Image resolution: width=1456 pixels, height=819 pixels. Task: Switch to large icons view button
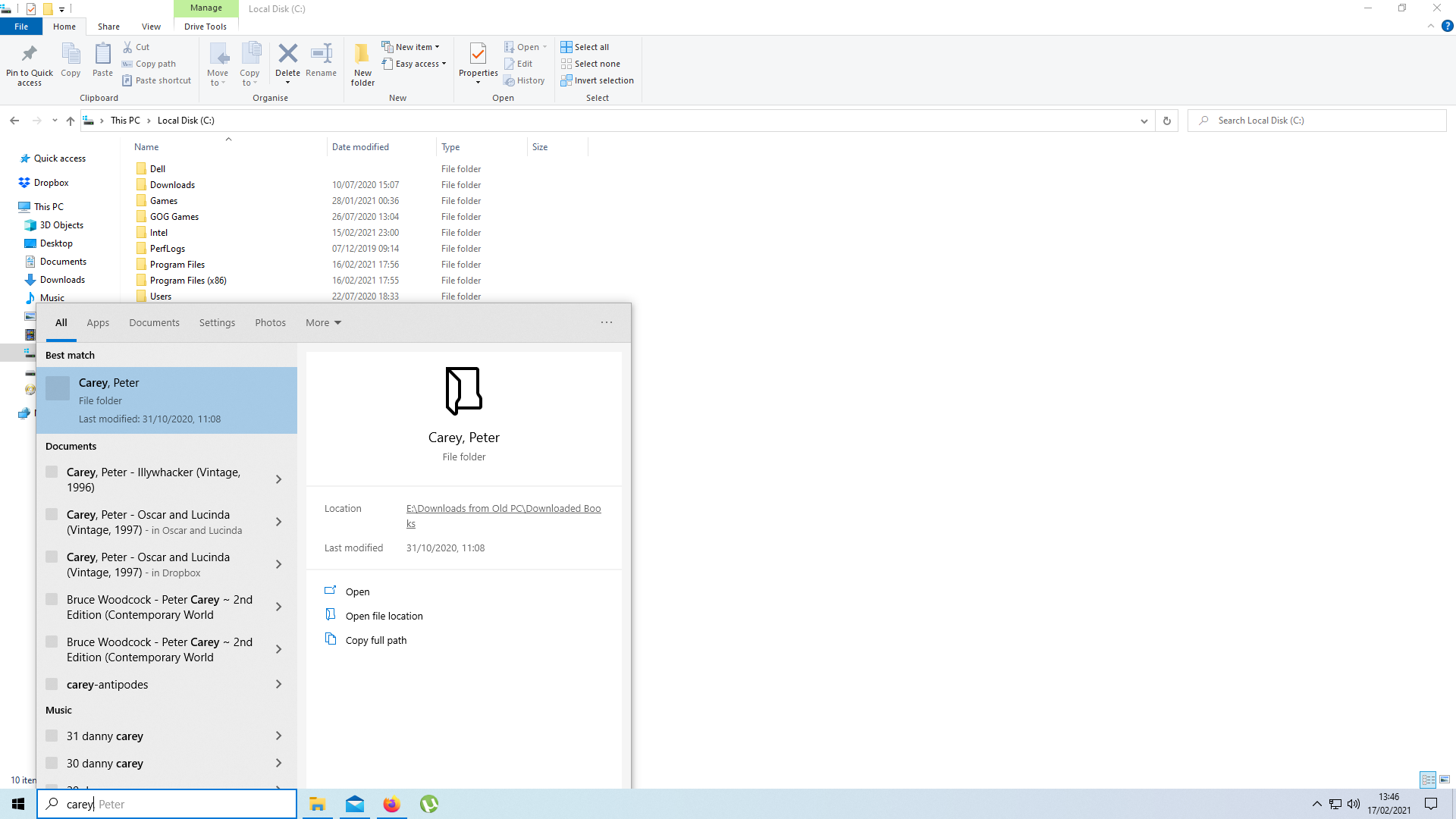coord(1445,779)
